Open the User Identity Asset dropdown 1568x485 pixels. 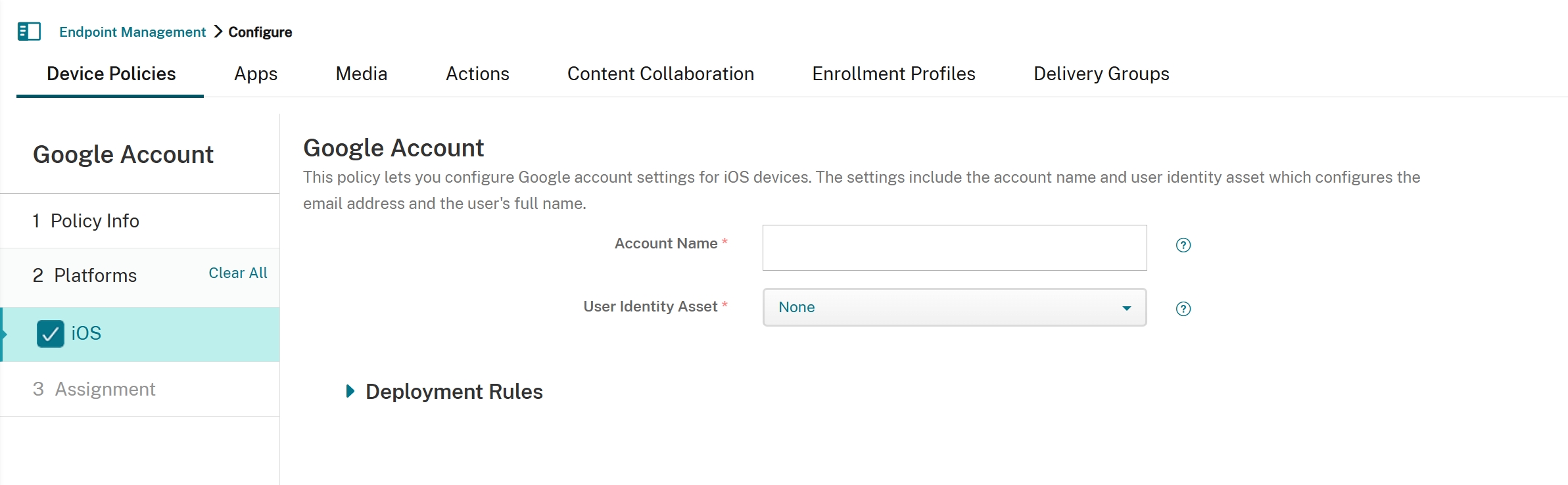954,308
